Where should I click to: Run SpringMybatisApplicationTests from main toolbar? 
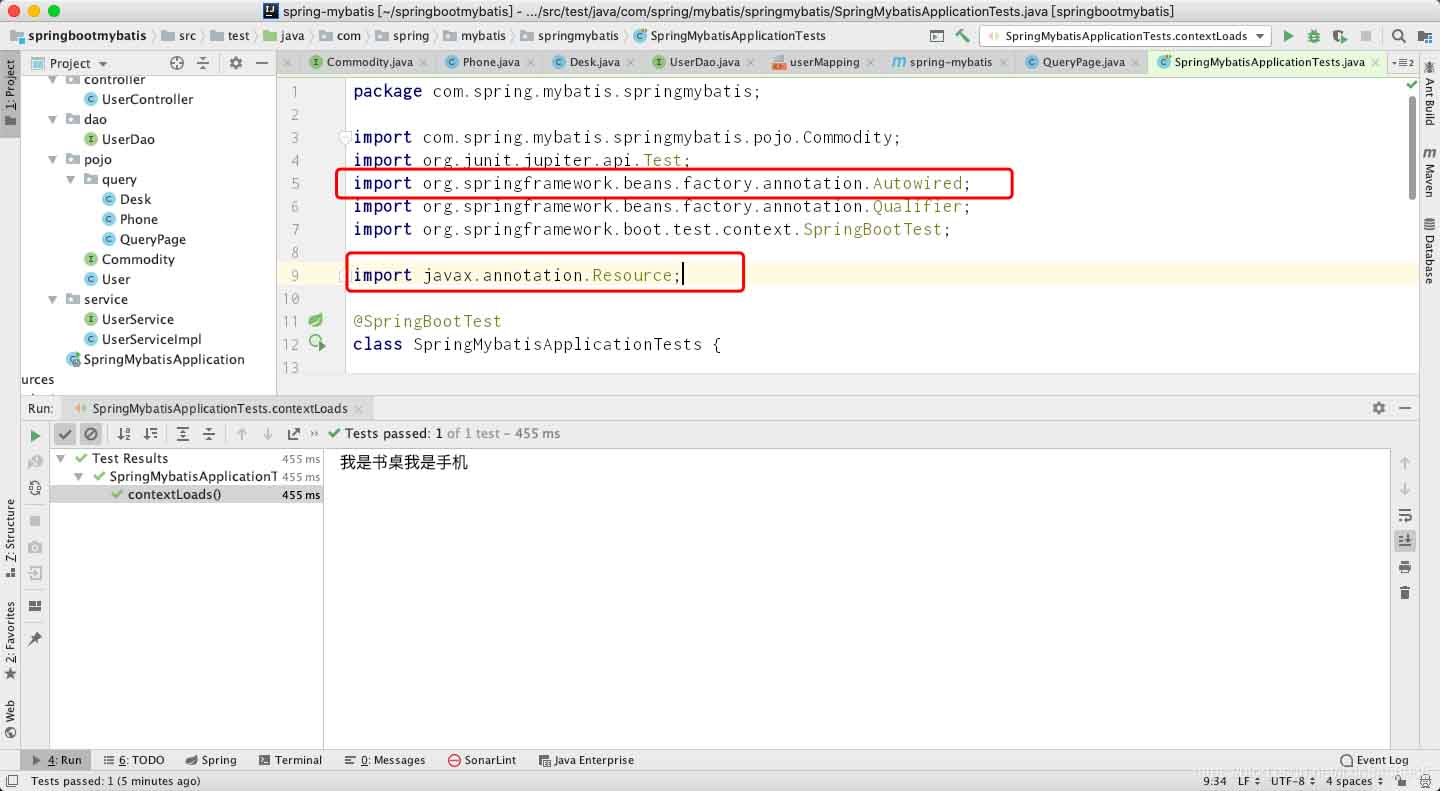pos(1288,36)
